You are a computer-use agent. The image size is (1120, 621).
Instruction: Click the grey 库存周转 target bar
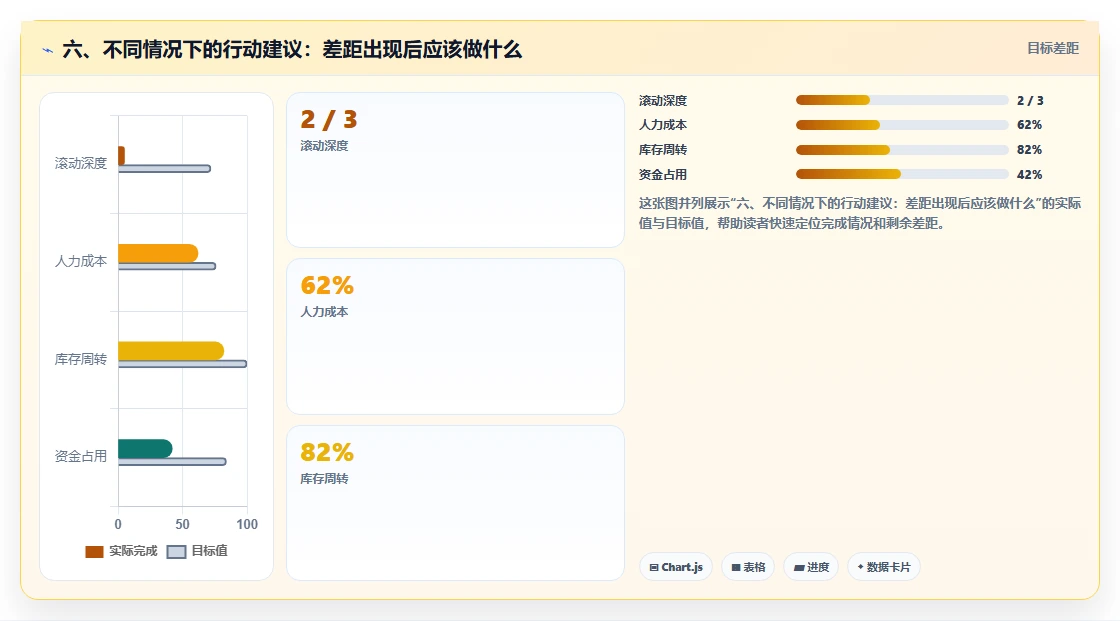tap(182, 364)
